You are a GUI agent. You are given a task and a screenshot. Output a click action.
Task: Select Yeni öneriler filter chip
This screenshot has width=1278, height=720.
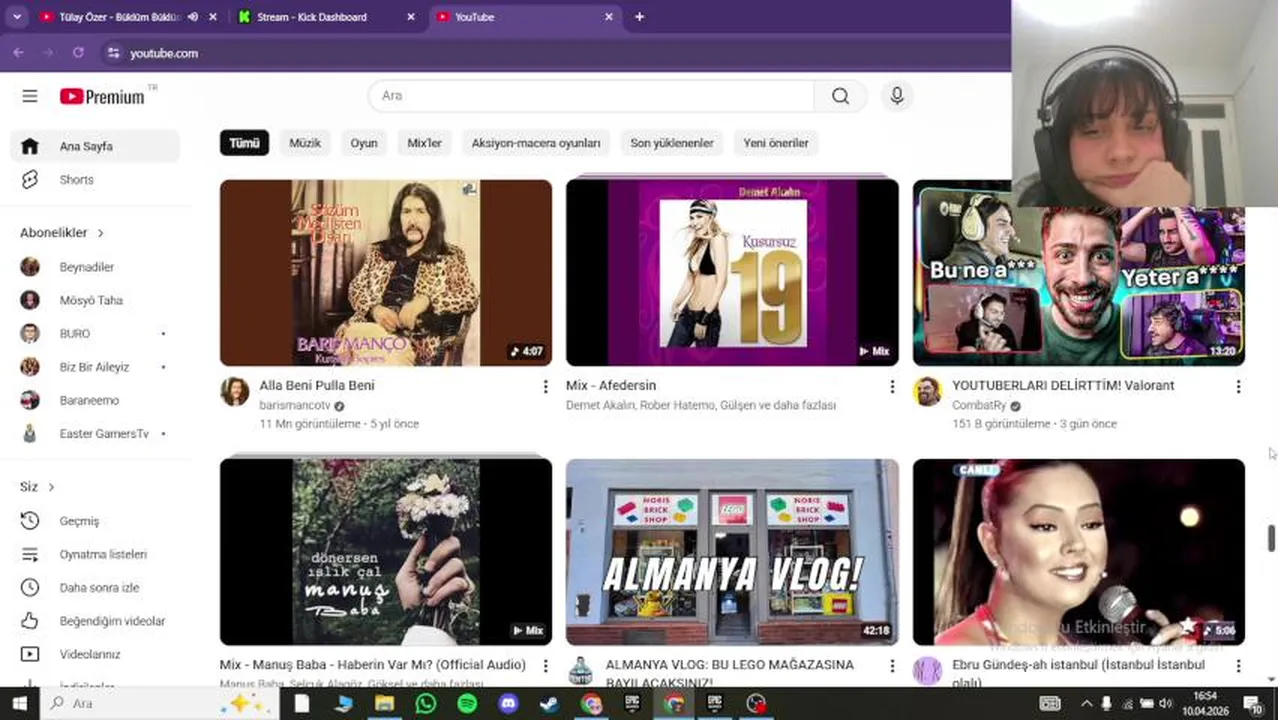click(x=776, y=143)
